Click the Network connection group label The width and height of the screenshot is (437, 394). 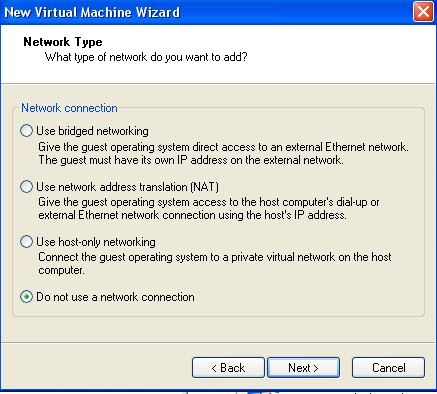point(69,108)
